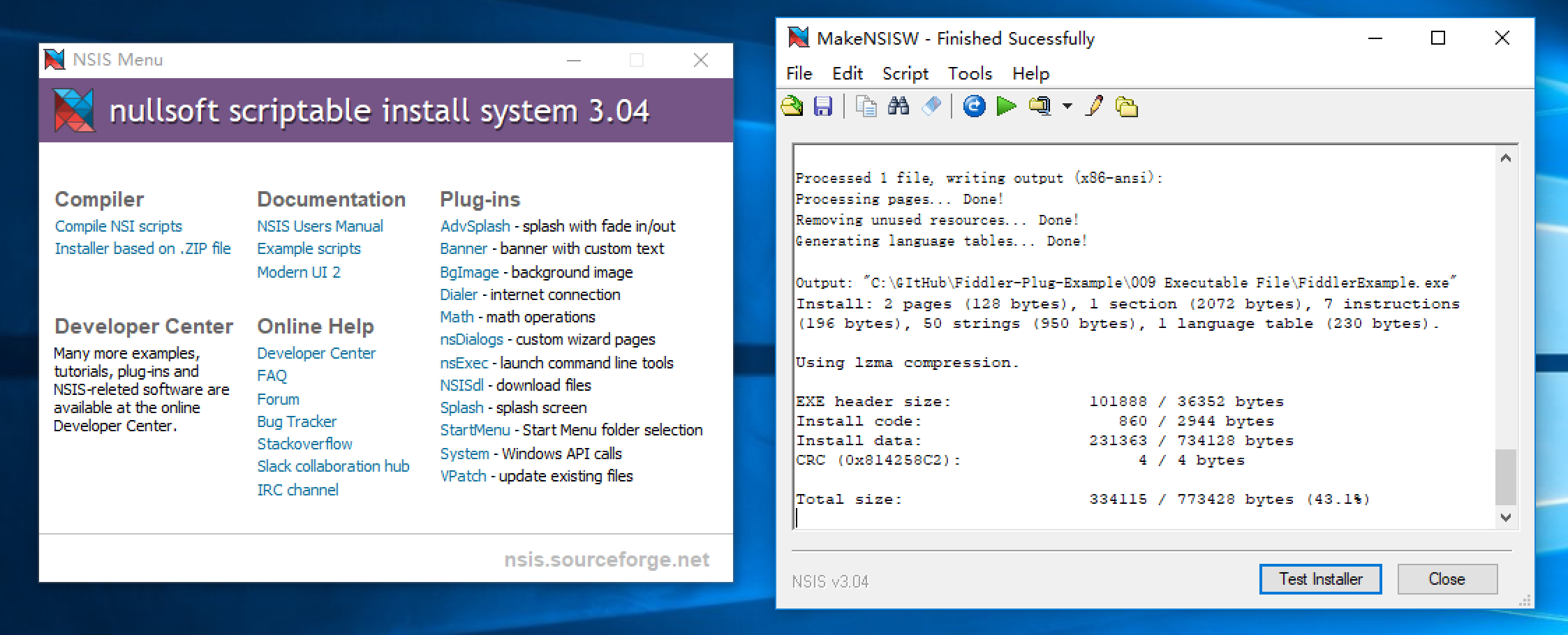Open the Modern UI 2 link
Viewport: 1568px width, 635px height.
299,272
